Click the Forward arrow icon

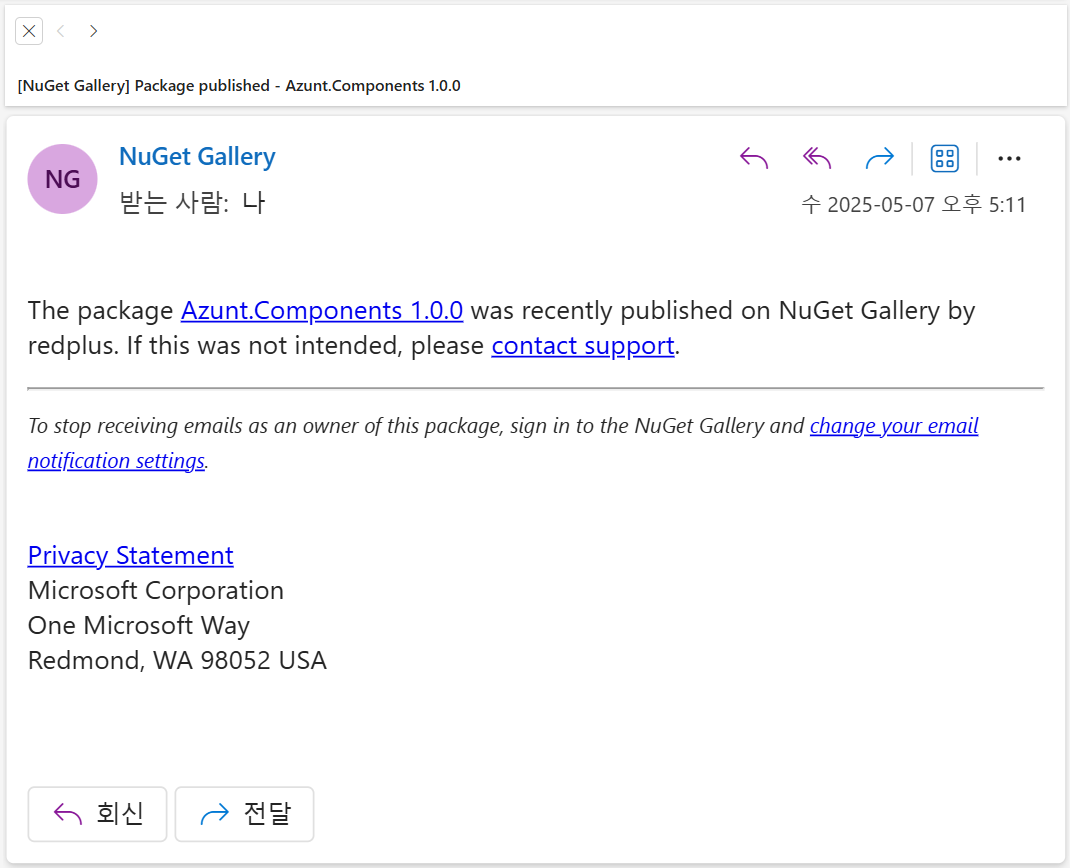click(x=879, y=158)
